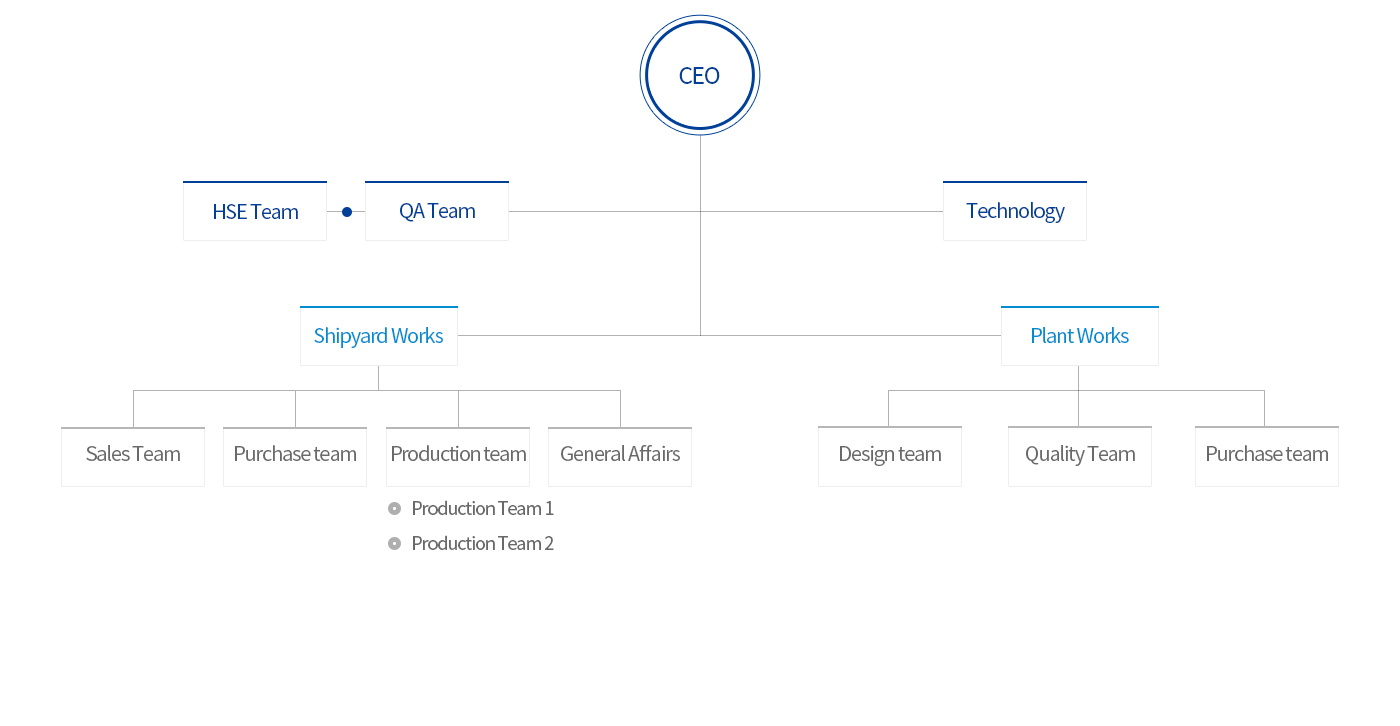Click Purchase team under Shipyard Works
Viewport: 1400px width, 726px height.
[295, 457]
